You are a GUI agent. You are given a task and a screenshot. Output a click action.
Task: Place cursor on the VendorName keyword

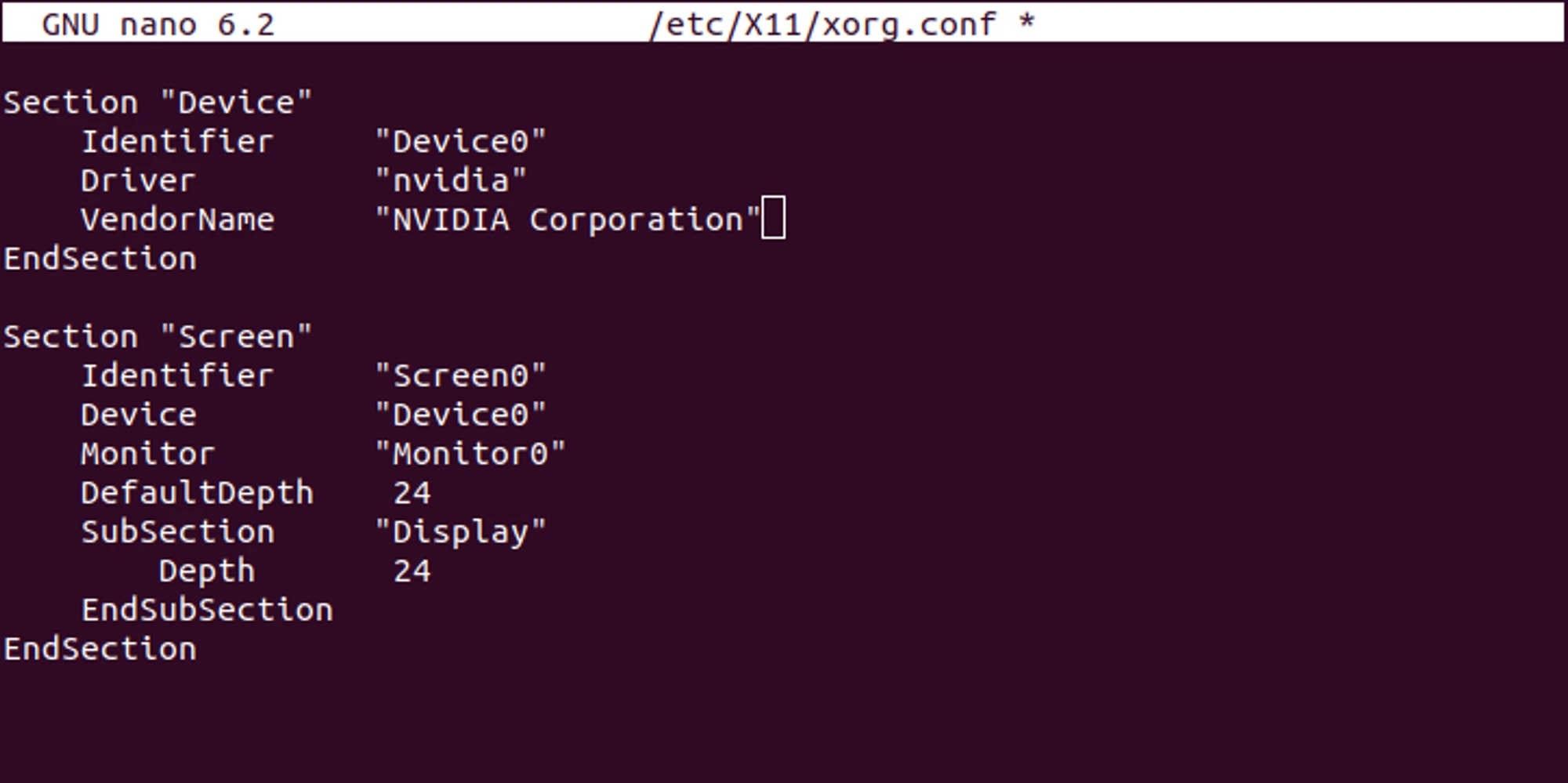tap(178, 220)
